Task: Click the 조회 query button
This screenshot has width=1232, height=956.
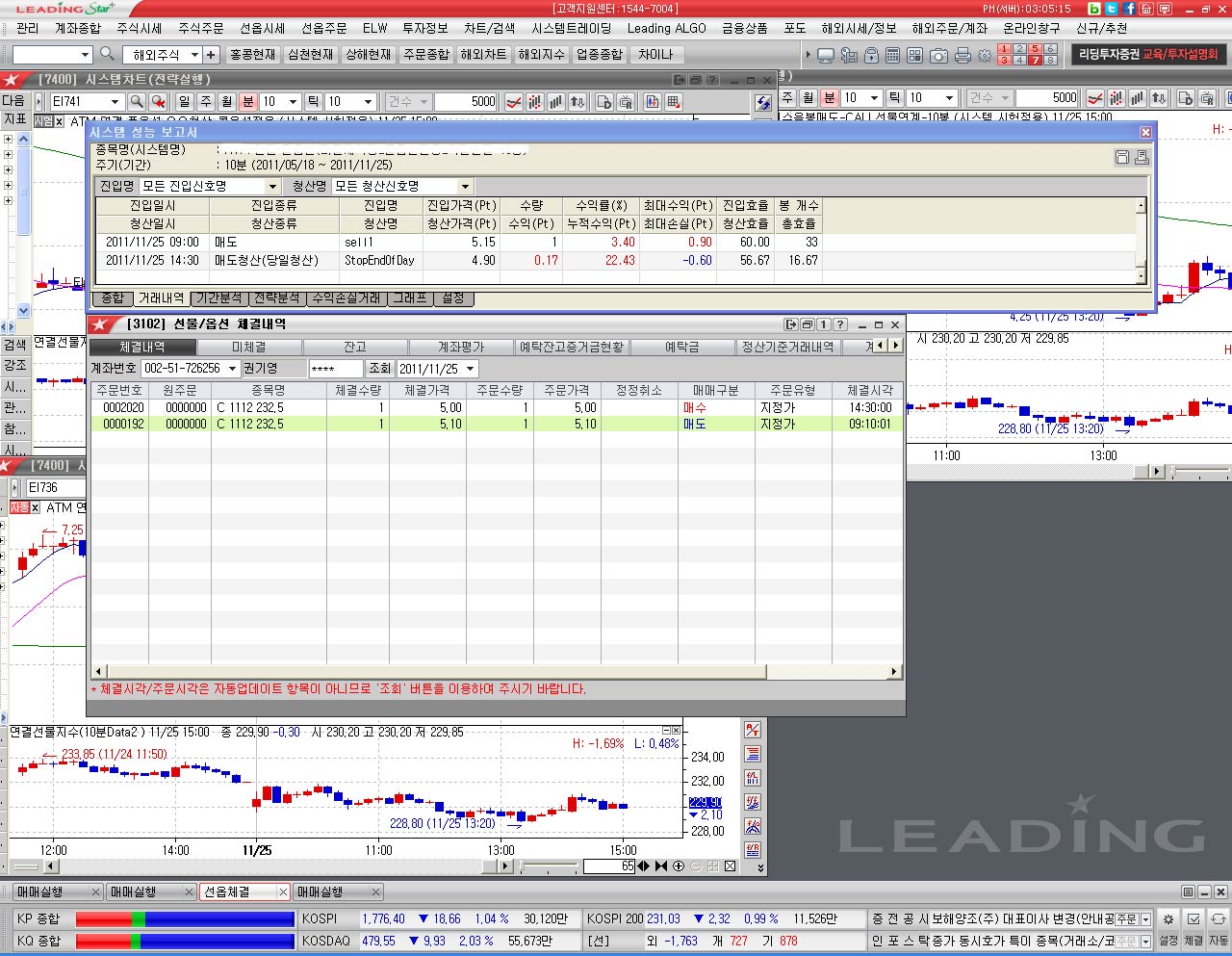Action: tap(380, 369)
